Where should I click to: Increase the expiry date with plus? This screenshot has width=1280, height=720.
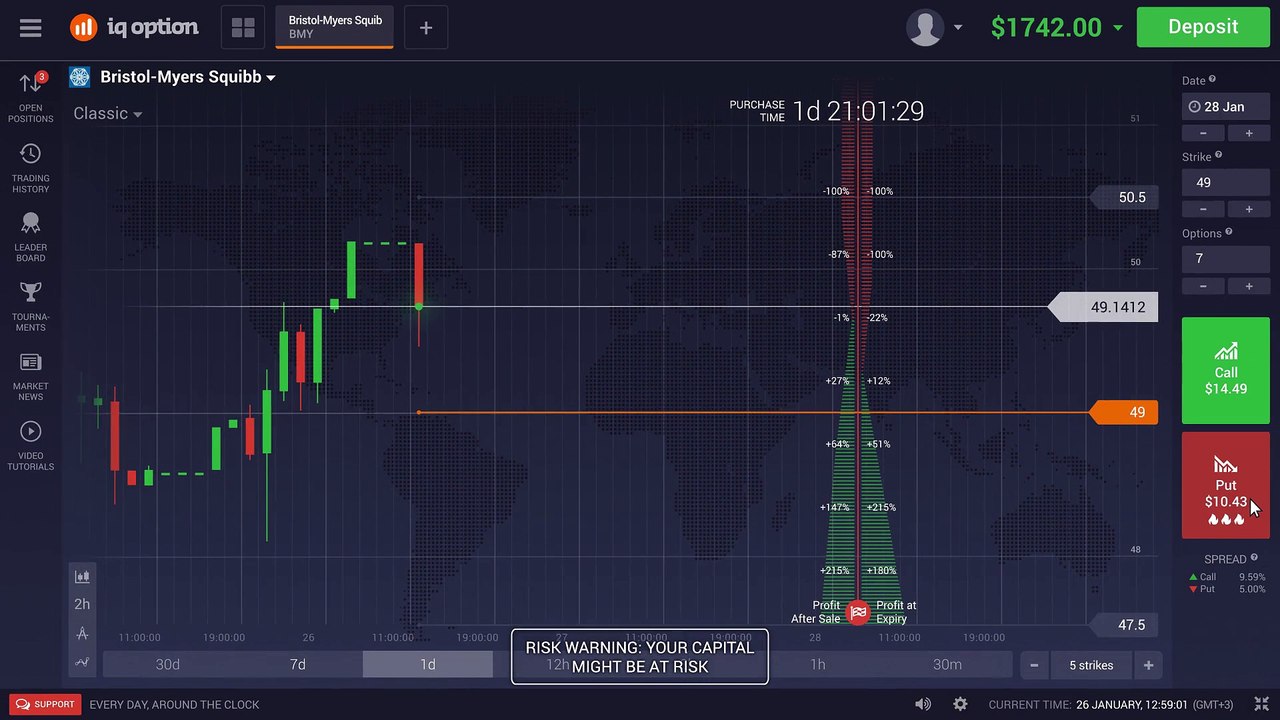click(x=1248, y=133)
